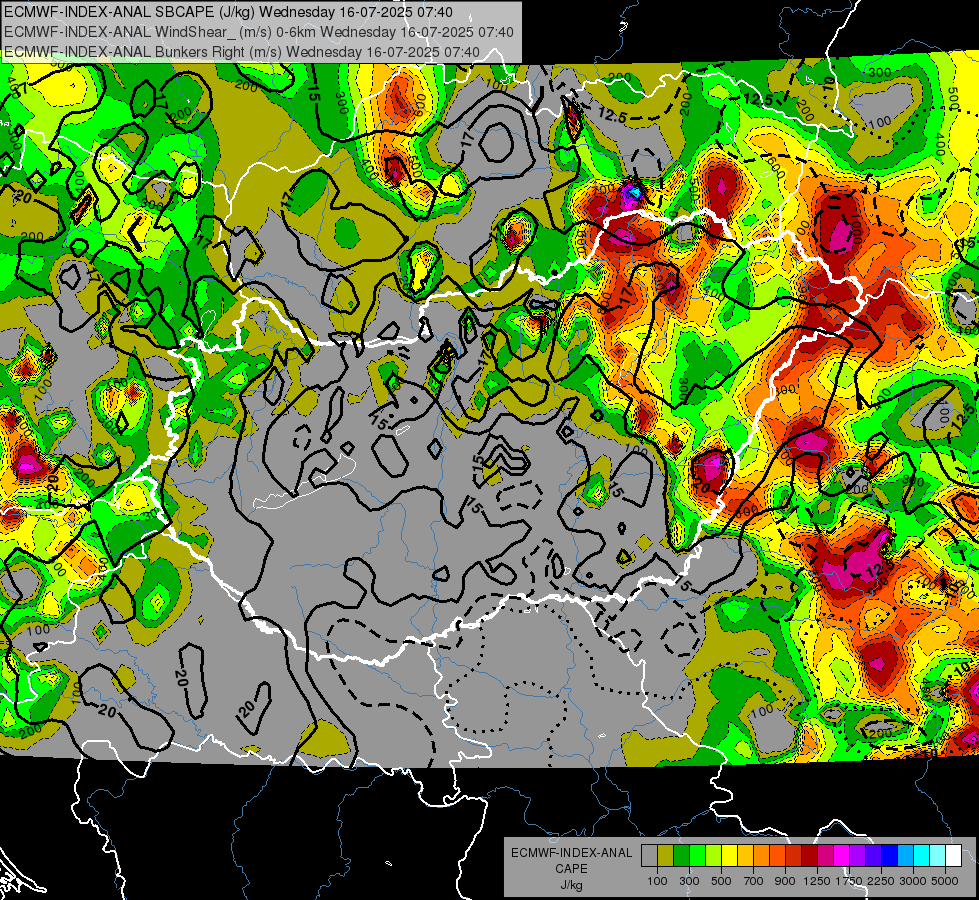The image size is (979, 900).
Task: Select the bright magenta legend swatch
Action: coord(842,855)
